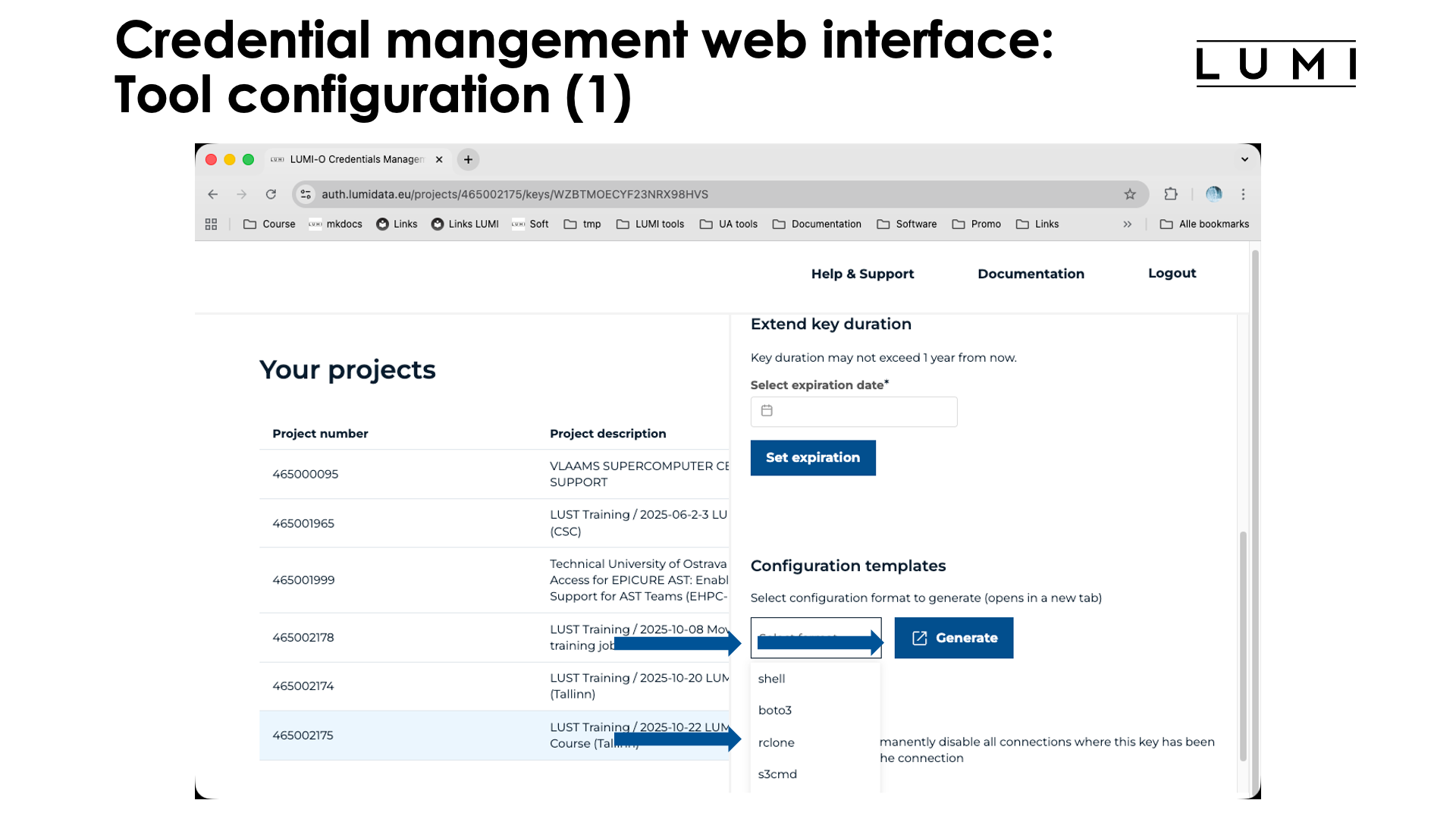1456x819 pixels.
Task: Open the Help & Support menu item
Action: [862, 274]
